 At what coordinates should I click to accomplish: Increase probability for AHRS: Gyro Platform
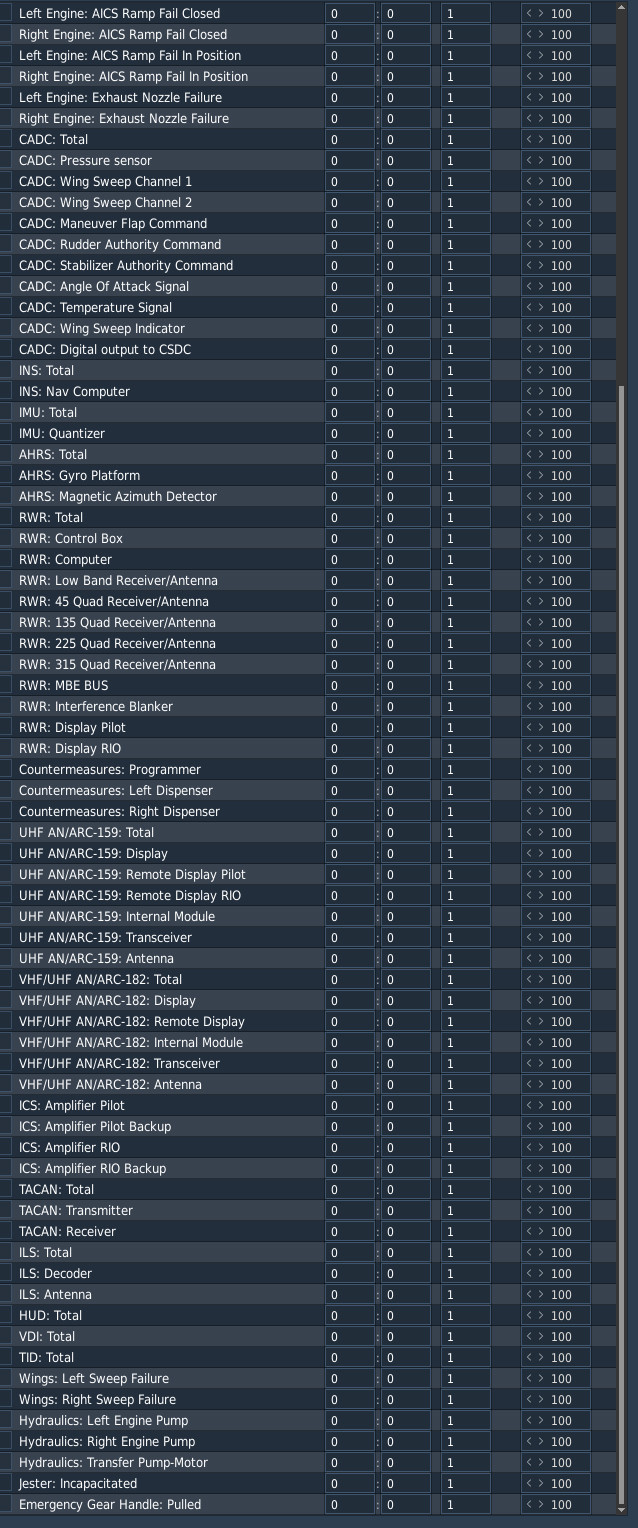[541, 475]
